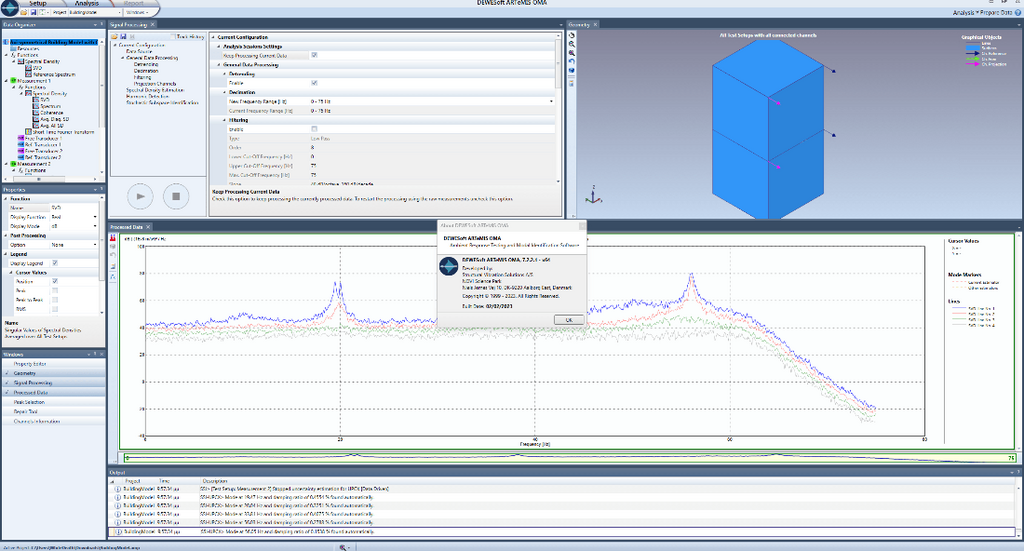This screenshot has width=1024, height=551.
Task: Open the New Frequency Range dropdown
Action: (x=550, y=101)
